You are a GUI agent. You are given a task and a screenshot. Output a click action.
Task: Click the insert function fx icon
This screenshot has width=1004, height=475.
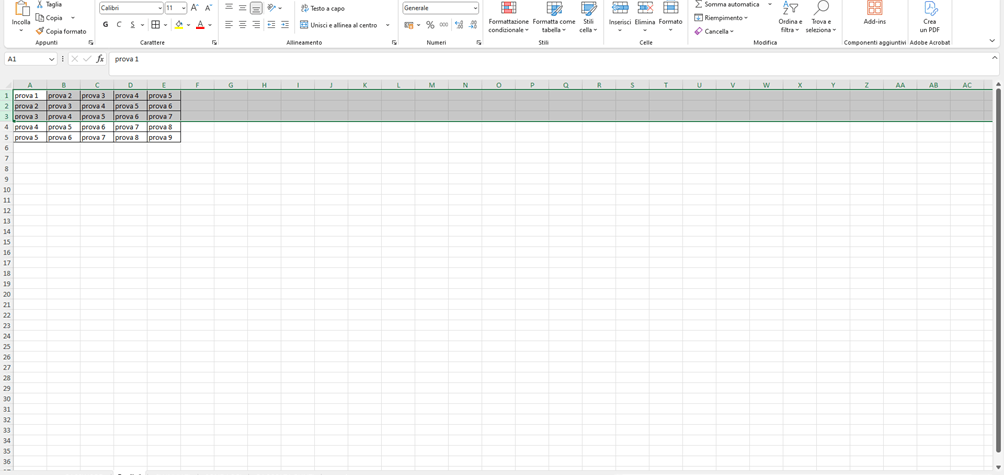(x=100, y=59)
